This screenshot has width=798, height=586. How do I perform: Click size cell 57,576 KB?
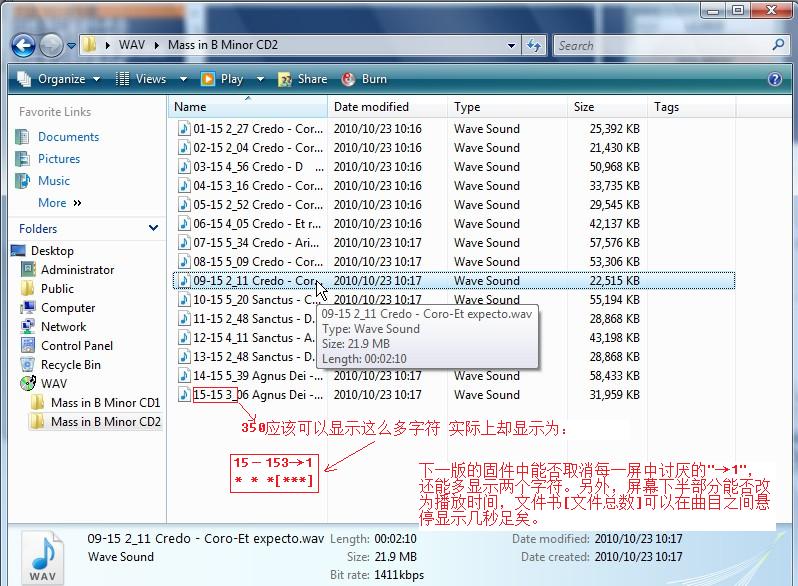point(614,243)
